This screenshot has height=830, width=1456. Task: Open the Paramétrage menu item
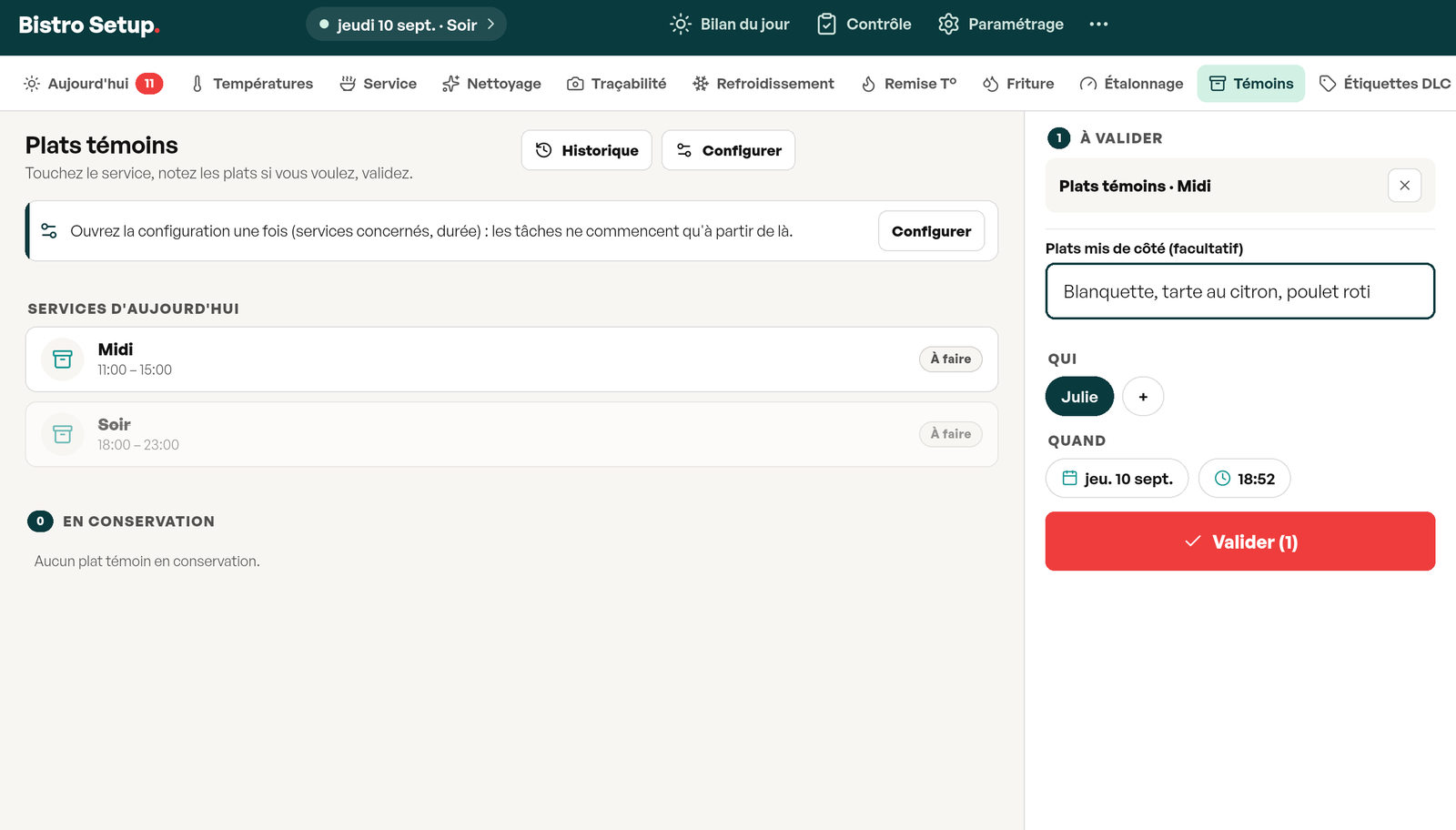point(1001,25)
